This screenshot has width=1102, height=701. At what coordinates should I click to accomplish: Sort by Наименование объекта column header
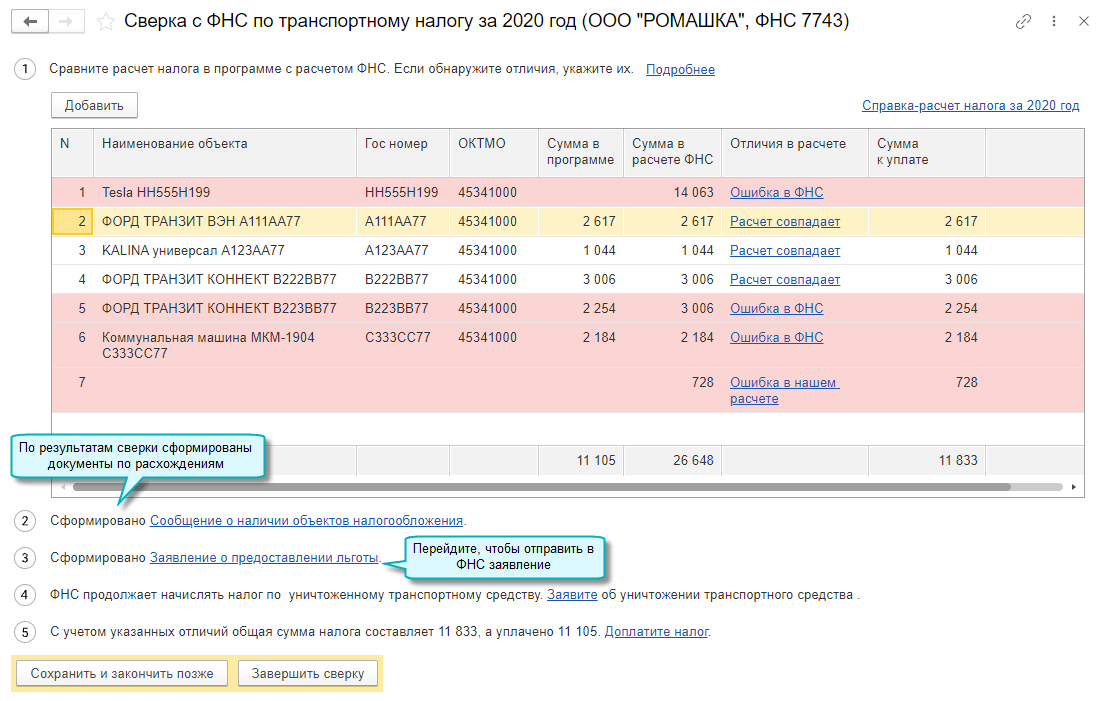tap(225, 153)
